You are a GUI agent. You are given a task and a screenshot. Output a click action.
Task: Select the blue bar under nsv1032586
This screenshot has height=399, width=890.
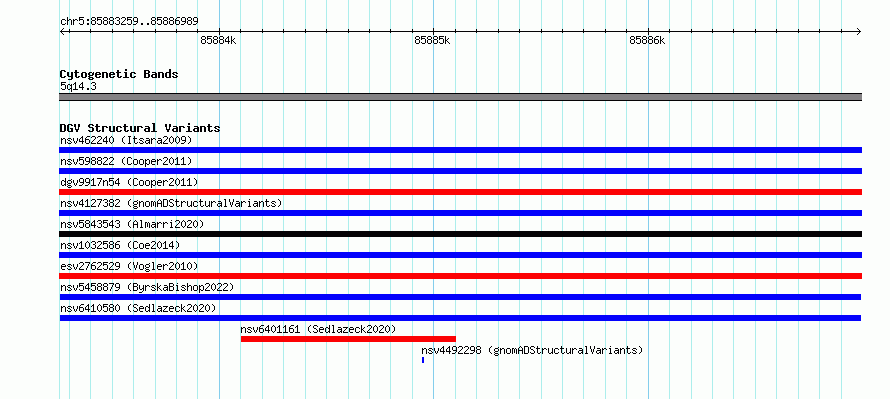pos(460,255)
